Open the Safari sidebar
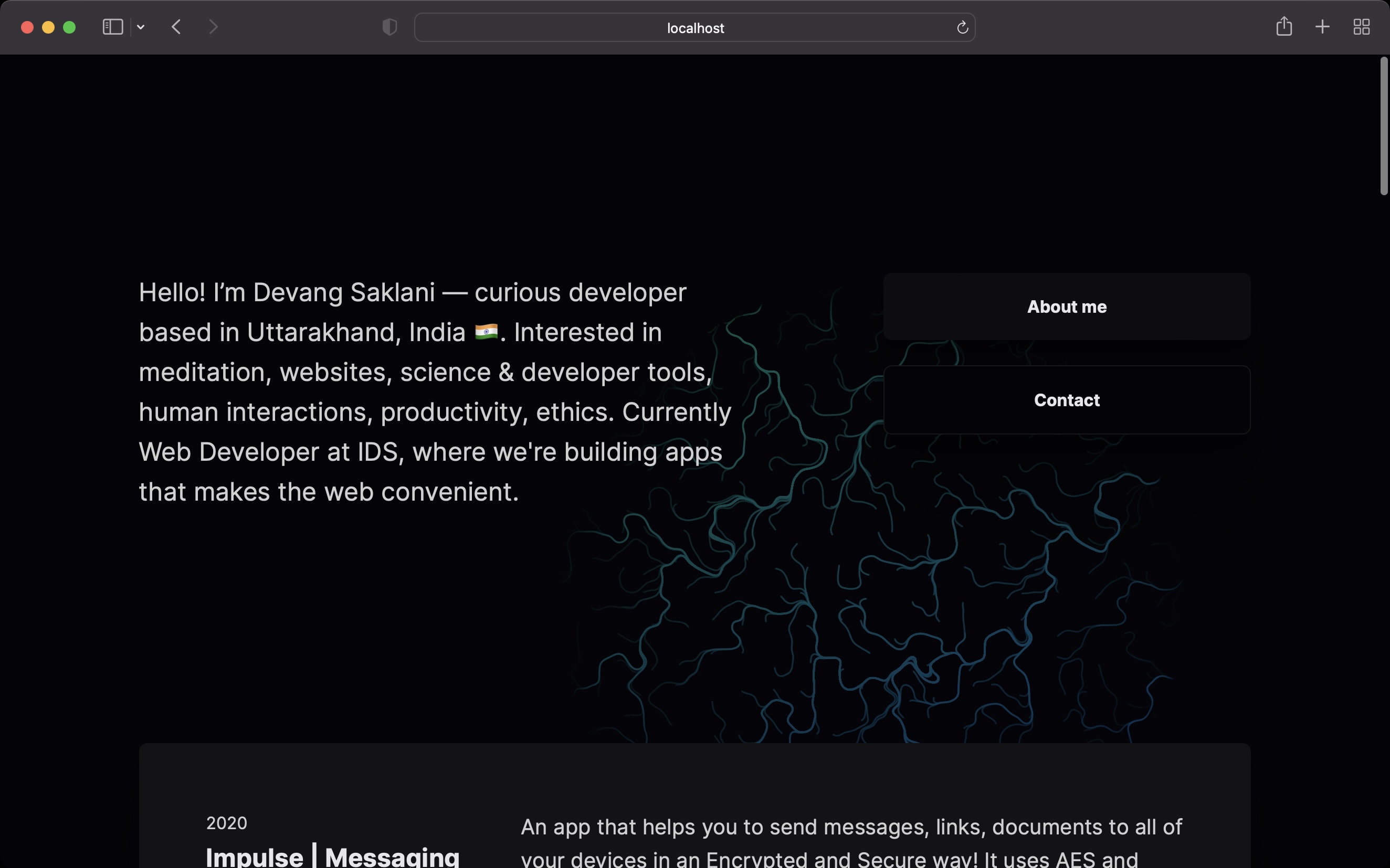The image size is (1390, 868). tap(112, 26)
